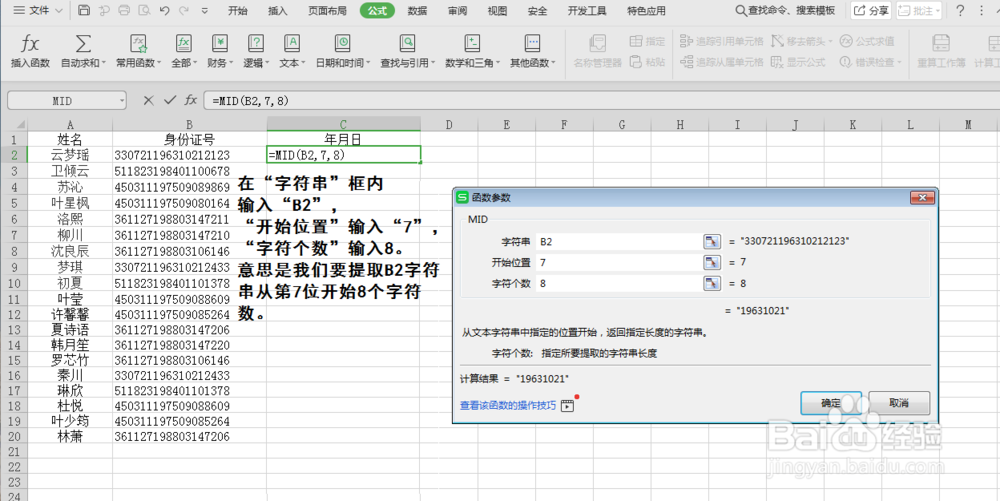Screen dimensions: 1000x501
Task: Click the 指定 name command
Action: click(648, 41)
